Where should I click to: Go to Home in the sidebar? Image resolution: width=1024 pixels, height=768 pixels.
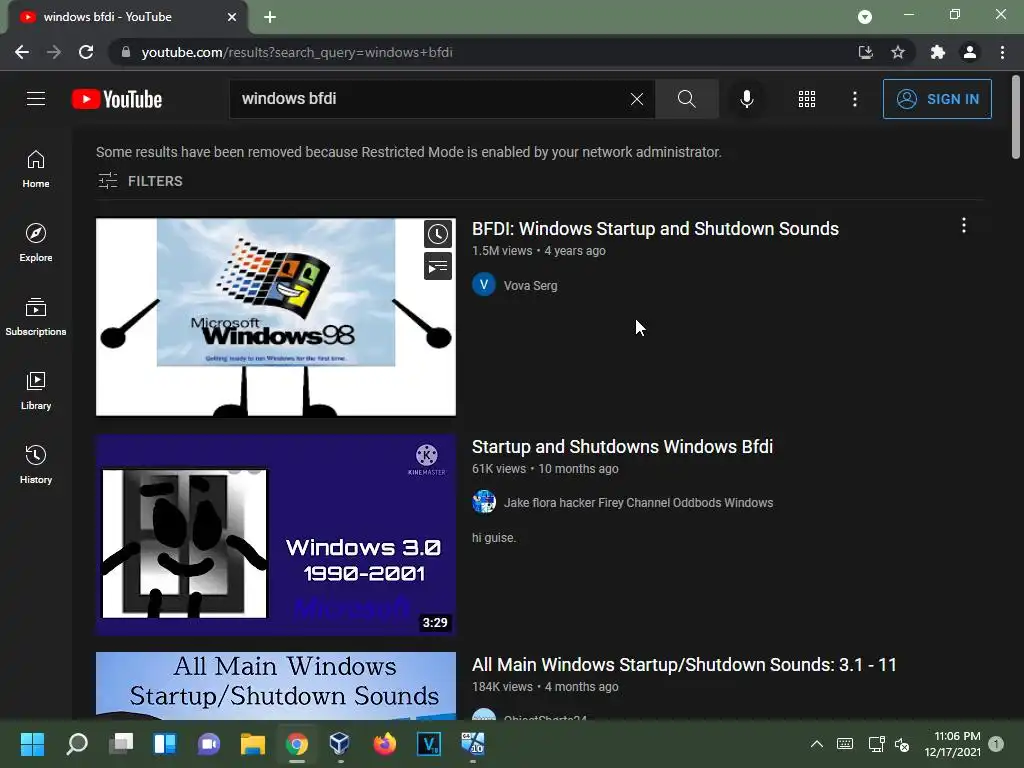[x=36, y=169]
